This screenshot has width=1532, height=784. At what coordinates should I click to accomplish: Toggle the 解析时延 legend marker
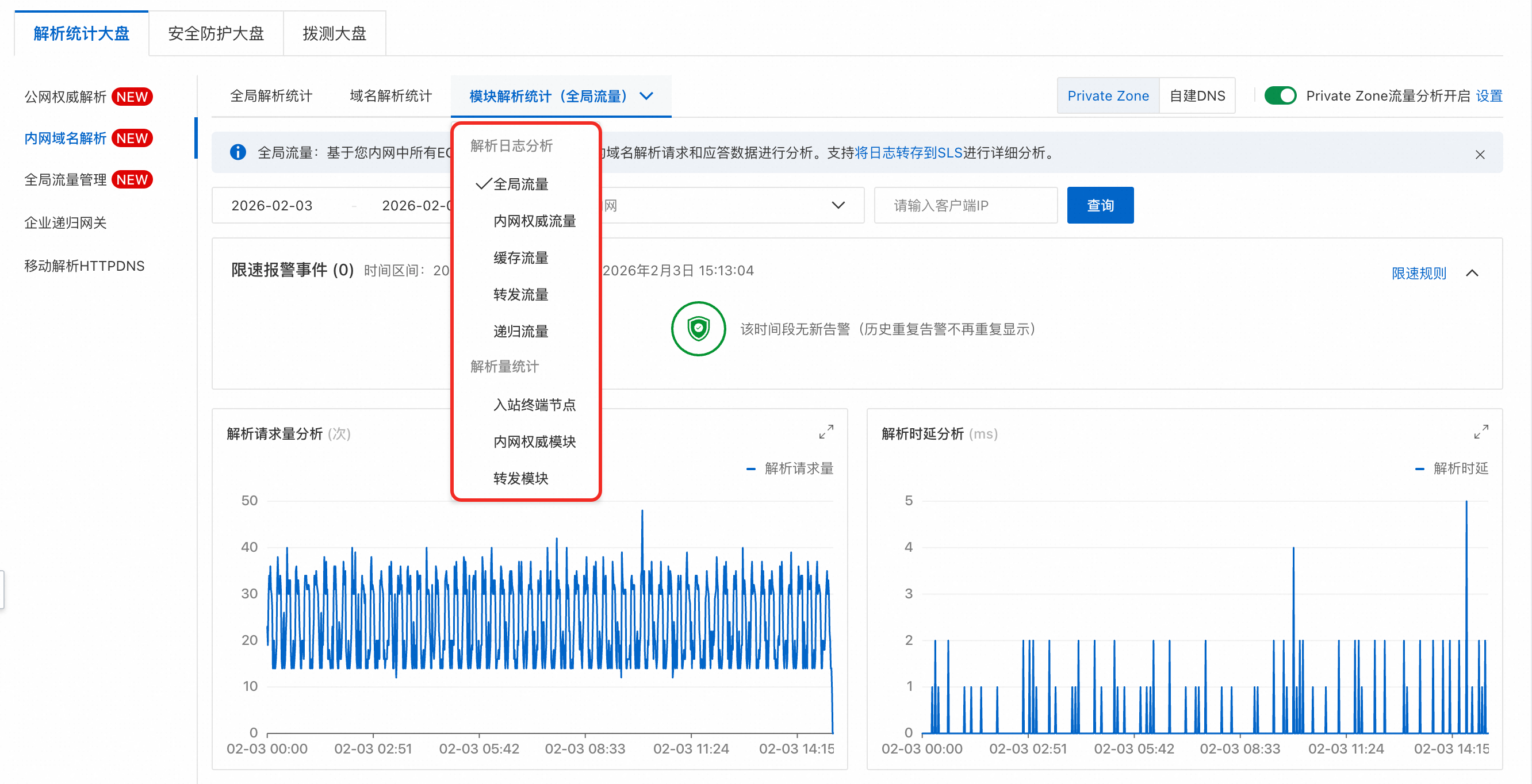(1420, 469)
